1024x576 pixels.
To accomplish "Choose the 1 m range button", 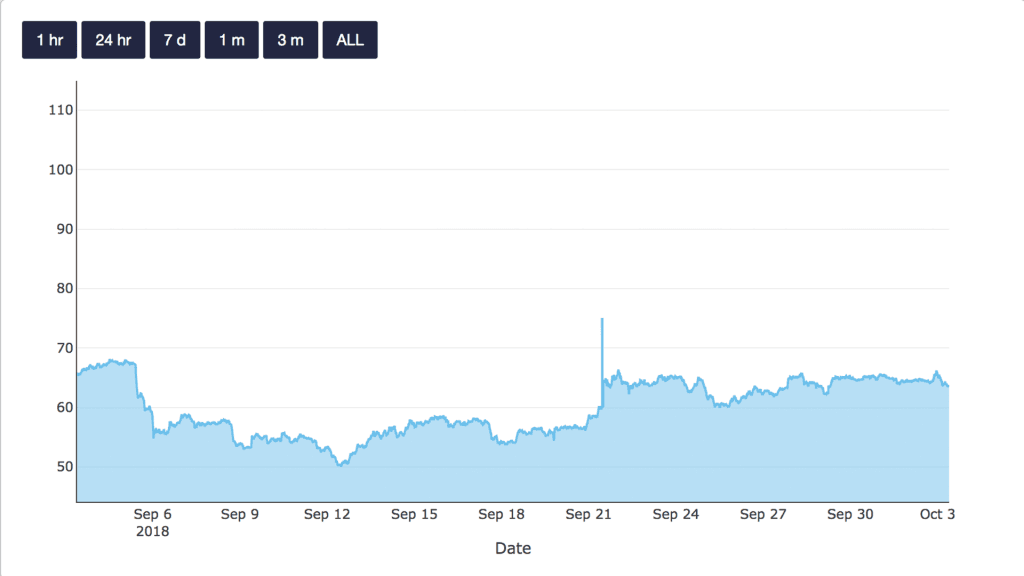I will (231, 40).
